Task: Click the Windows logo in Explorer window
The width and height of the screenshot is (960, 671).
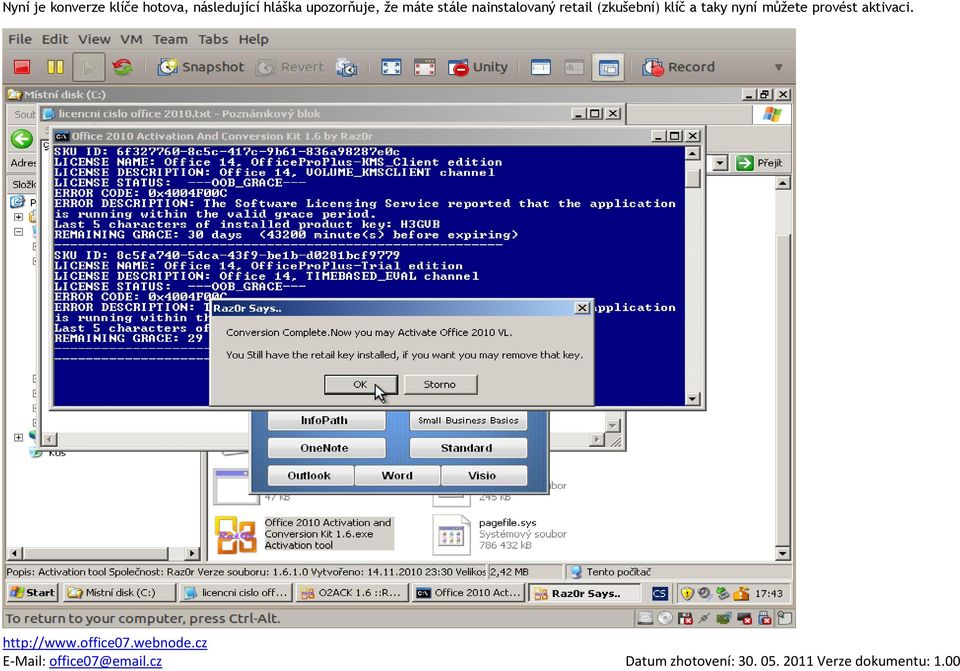Action: (772, 114)
